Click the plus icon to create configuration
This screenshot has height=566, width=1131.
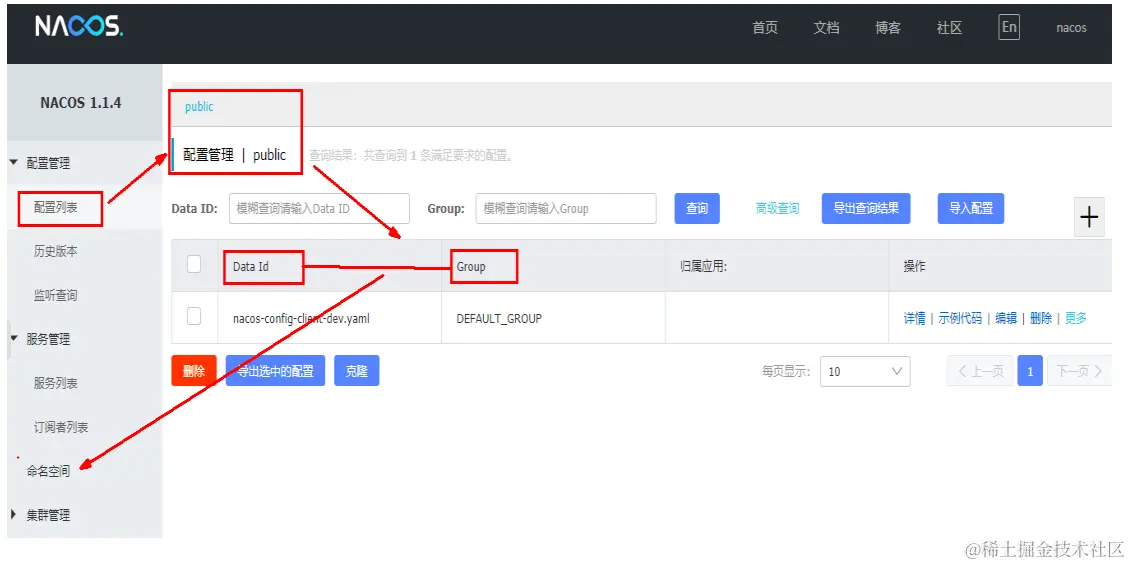click(x=1089, y=216)
